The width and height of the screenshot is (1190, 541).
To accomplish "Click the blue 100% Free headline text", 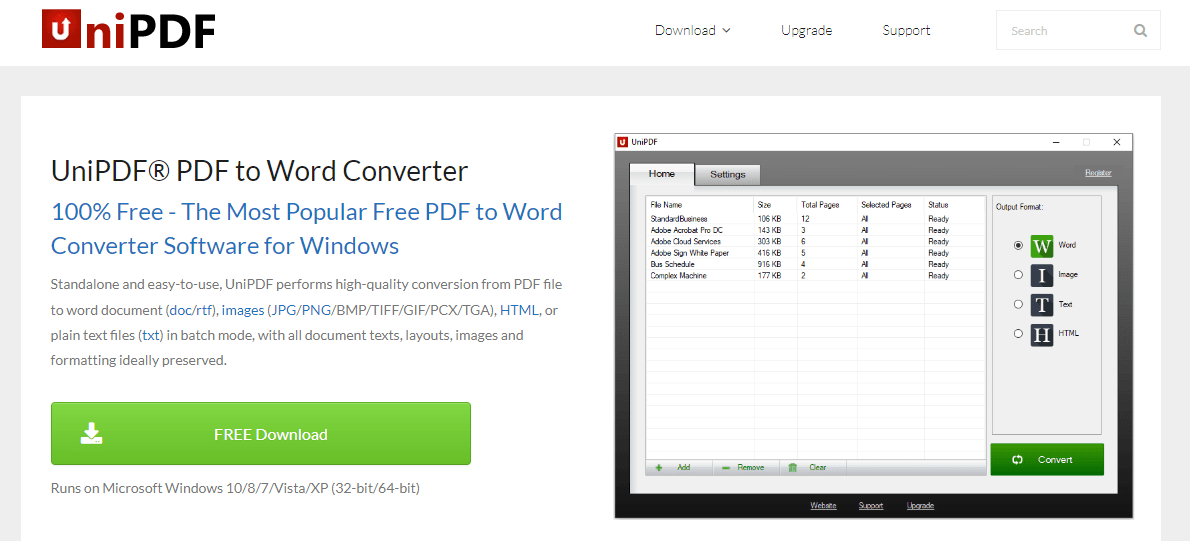I will pos(307,228).
